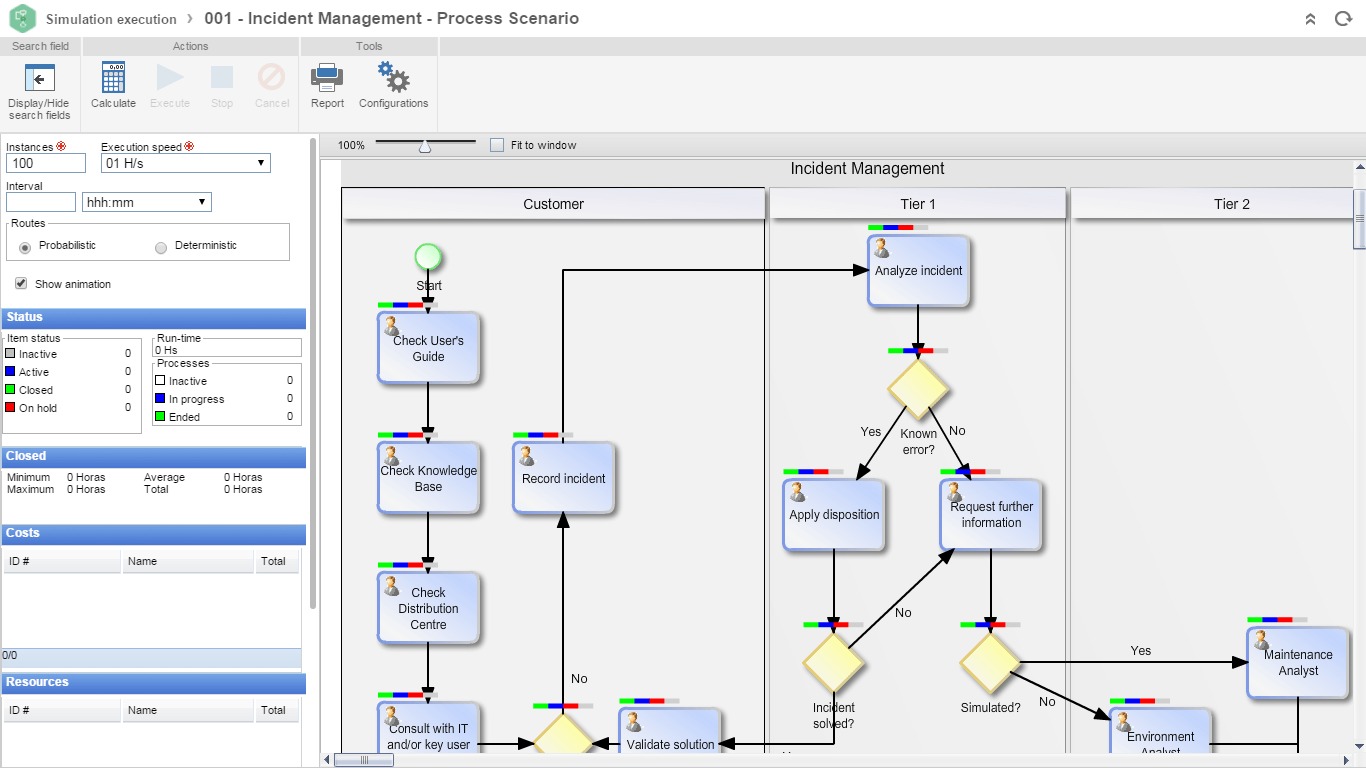Disable the Show animation checkbox
1366x768 pixels.
pyautogui.click(x=21, y=282)
